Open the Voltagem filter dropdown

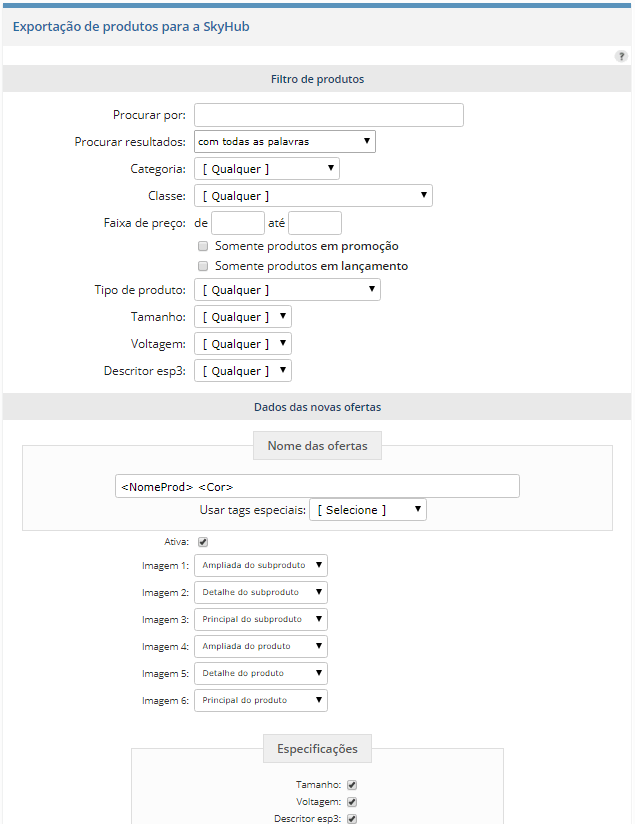pyautogui.click(x=243, y=344)
